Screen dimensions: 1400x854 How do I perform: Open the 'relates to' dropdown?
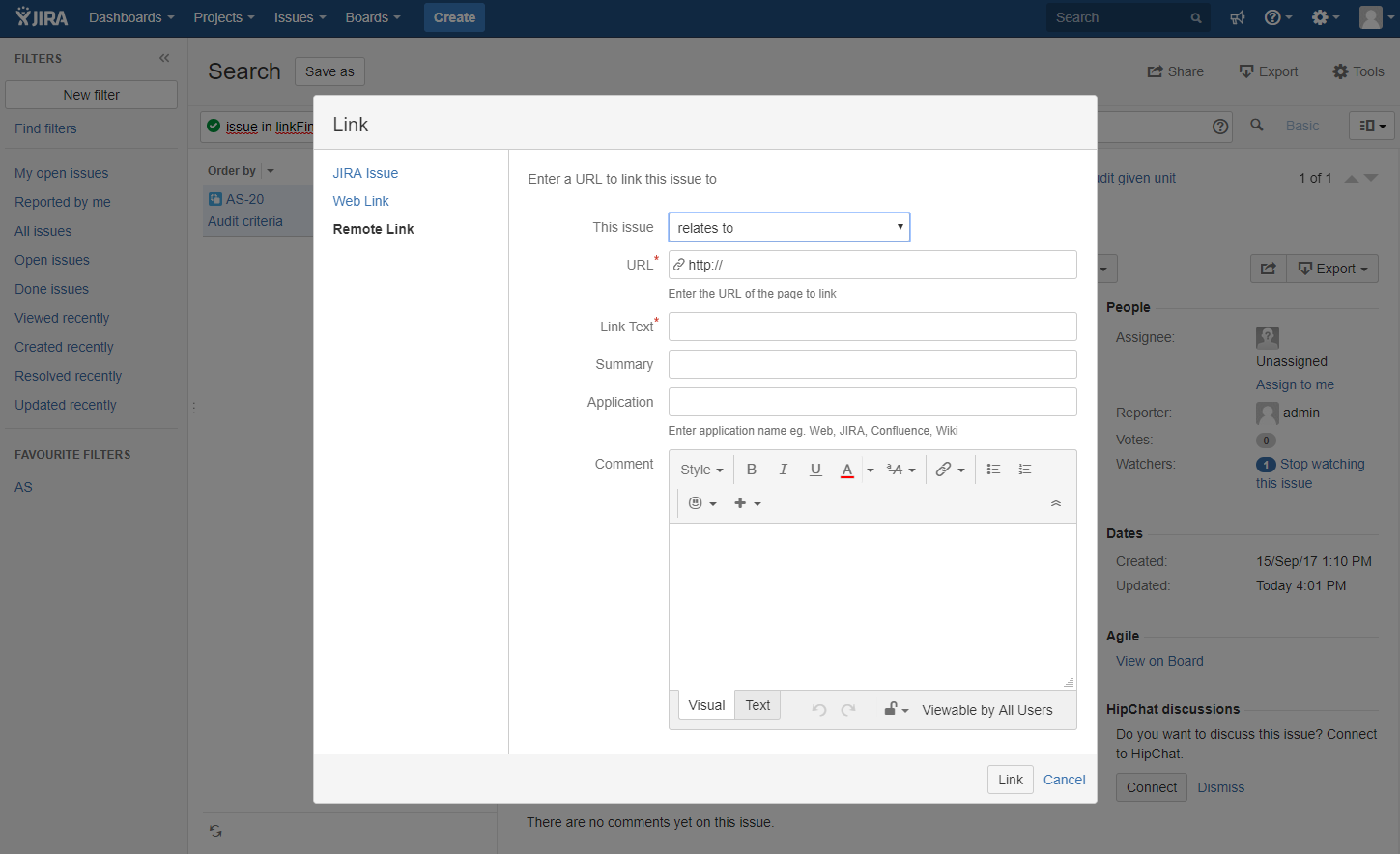click(x=789, y=227)
